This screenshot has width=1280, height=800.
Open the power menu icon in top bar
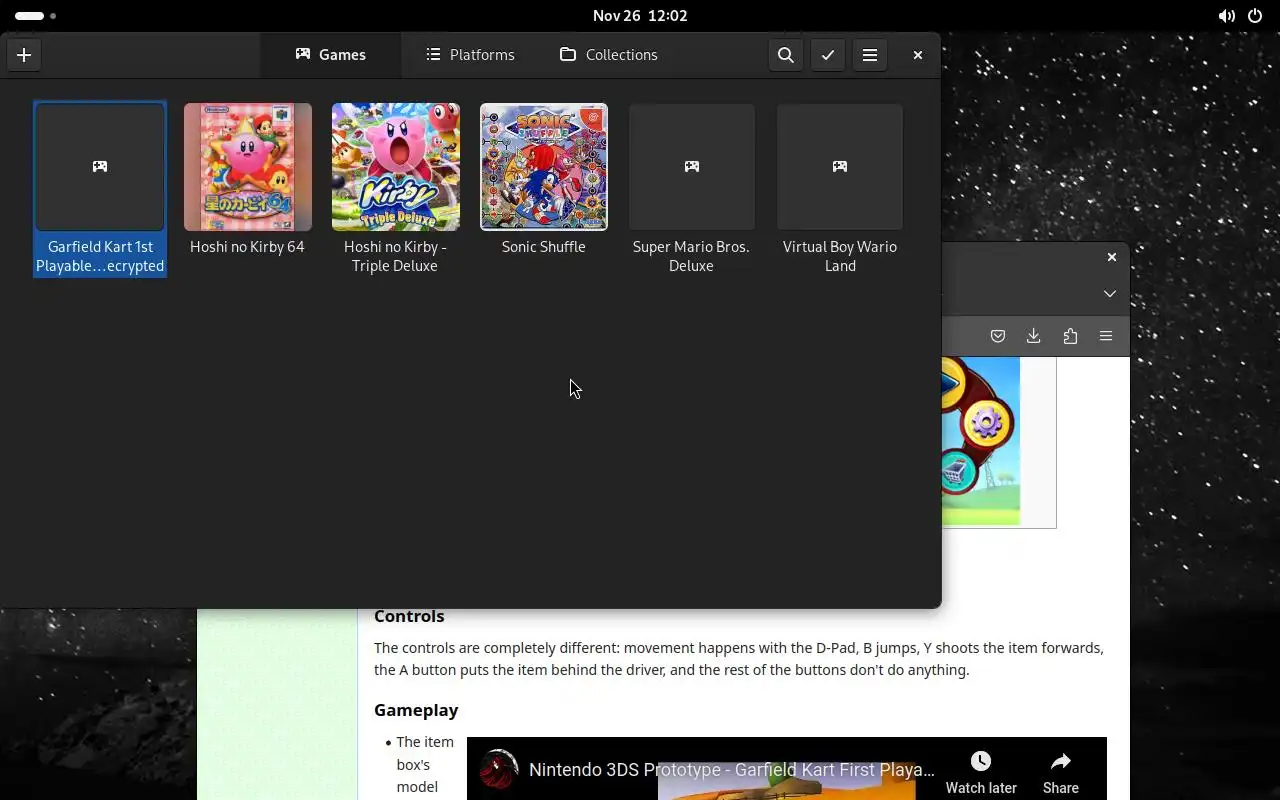tap(1255, 16)
